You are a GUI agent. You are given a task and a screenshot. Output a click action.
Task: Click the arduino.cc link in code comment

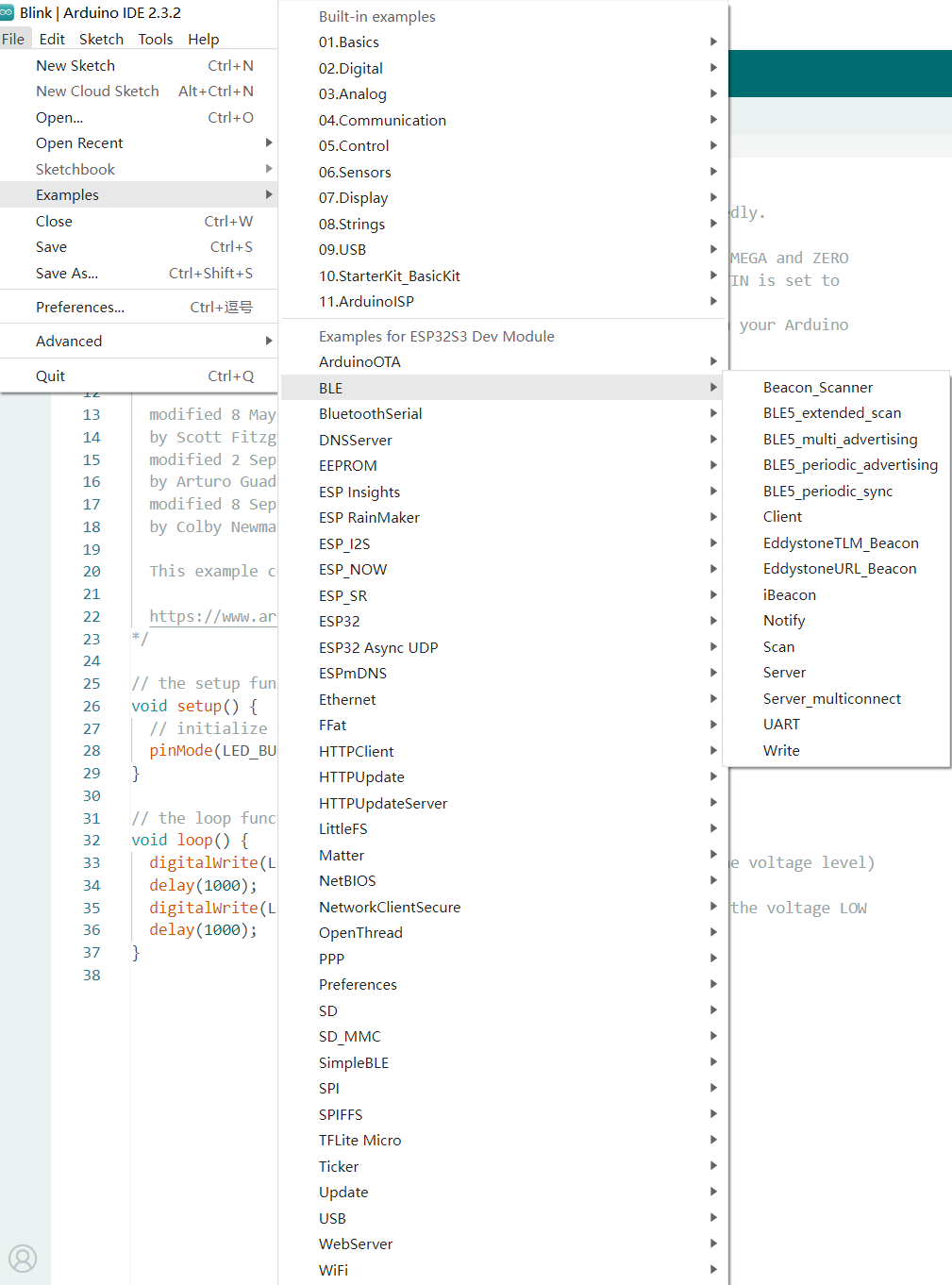[x=212, y=617]
